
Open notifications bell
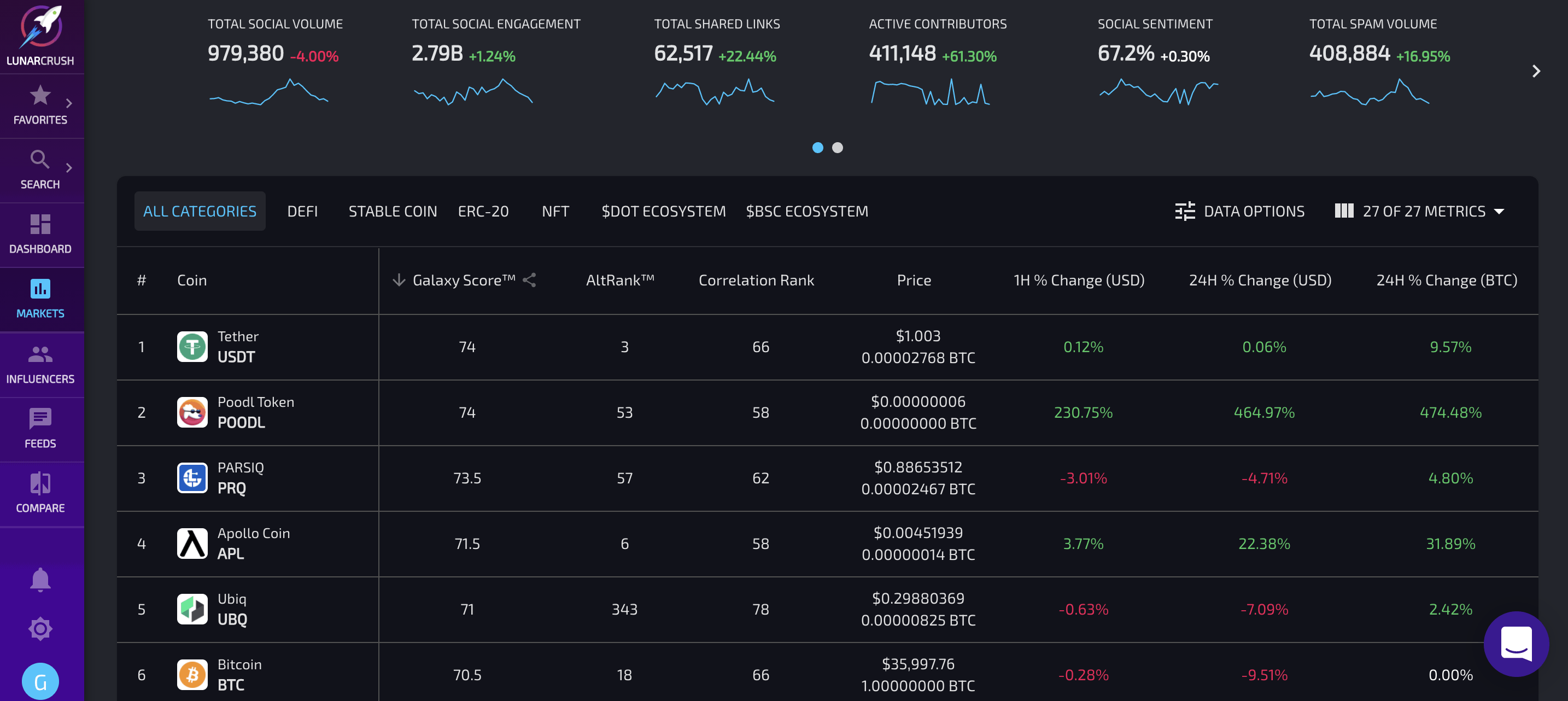40,580
